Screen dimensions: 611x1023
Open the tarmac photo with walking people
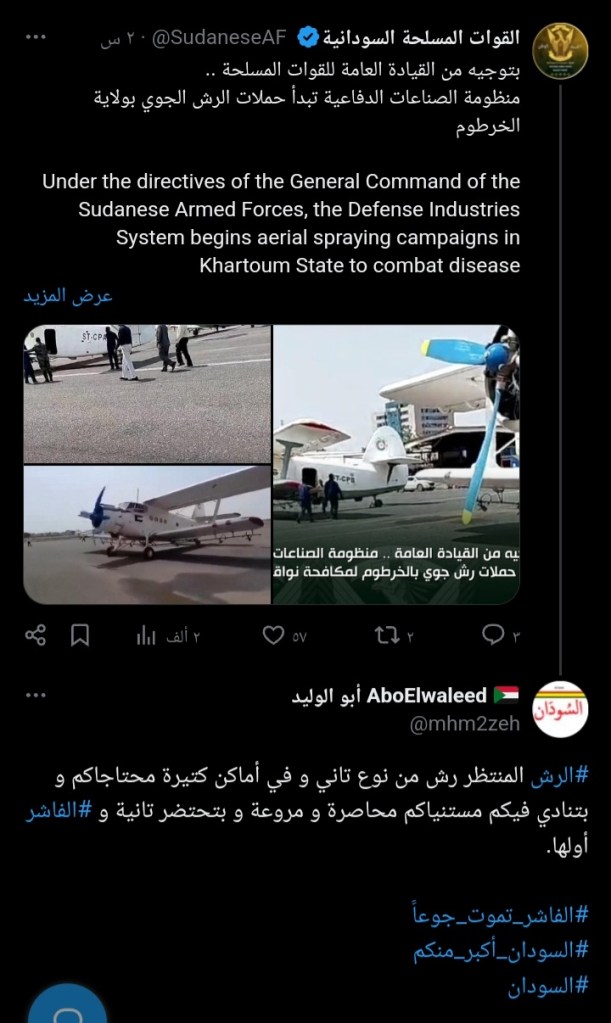[147, 394]
